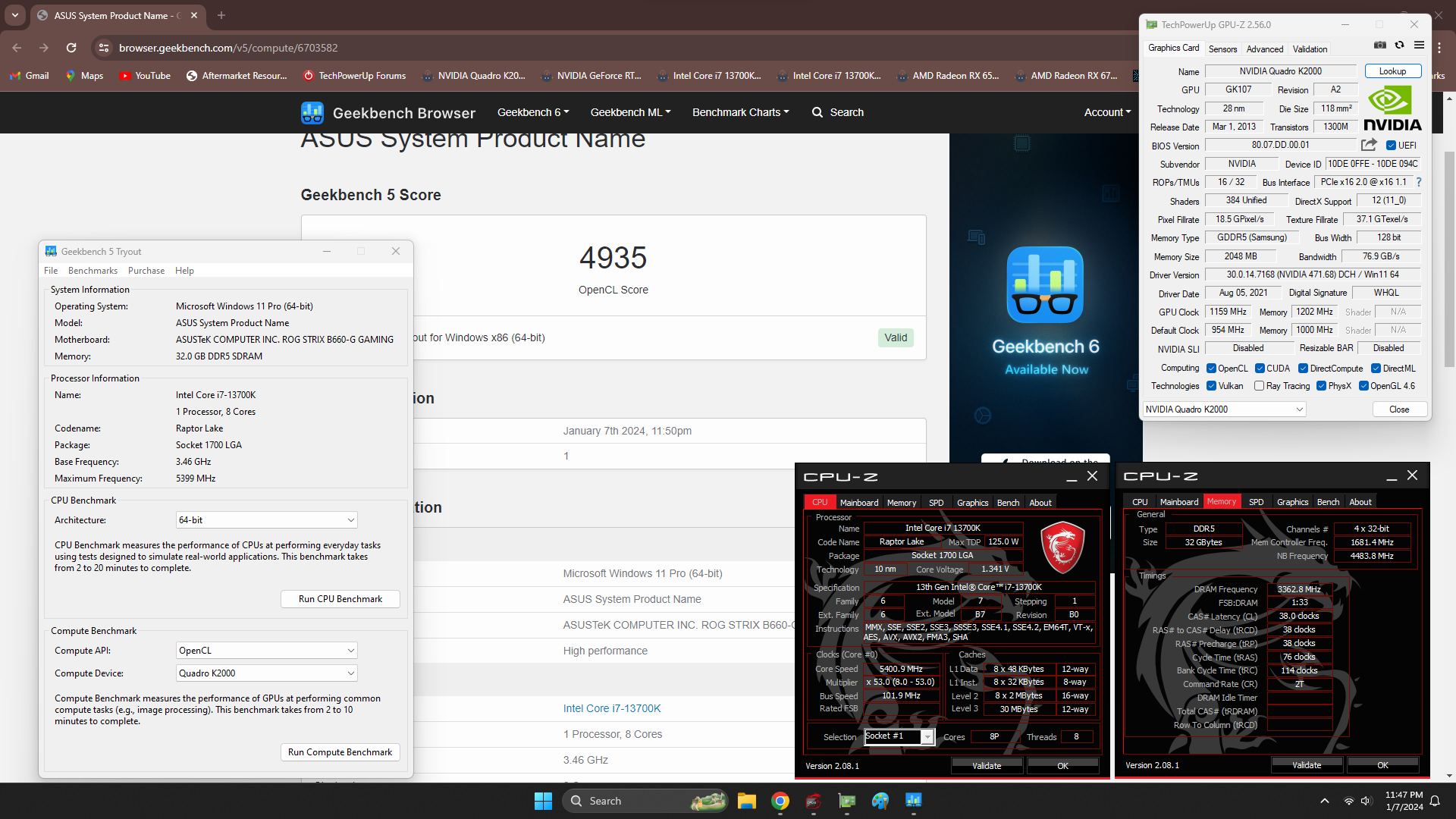Expand Account dropdown
Screen dimensions: 1456x819
[x=1107, y=112]
